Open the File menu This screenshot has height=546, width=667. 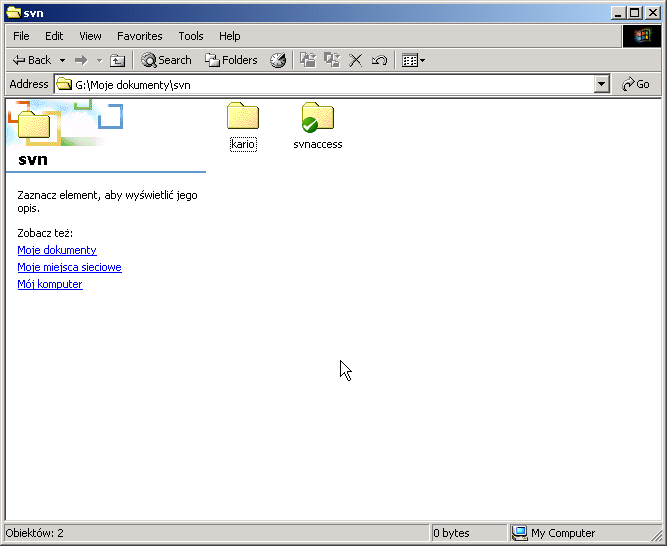[21, 36]
